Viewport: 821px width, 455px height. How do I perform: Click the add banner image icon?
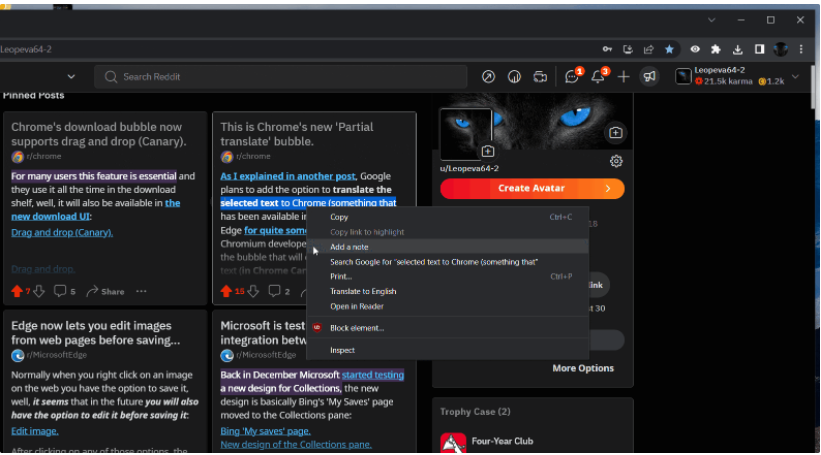[616, 132]
